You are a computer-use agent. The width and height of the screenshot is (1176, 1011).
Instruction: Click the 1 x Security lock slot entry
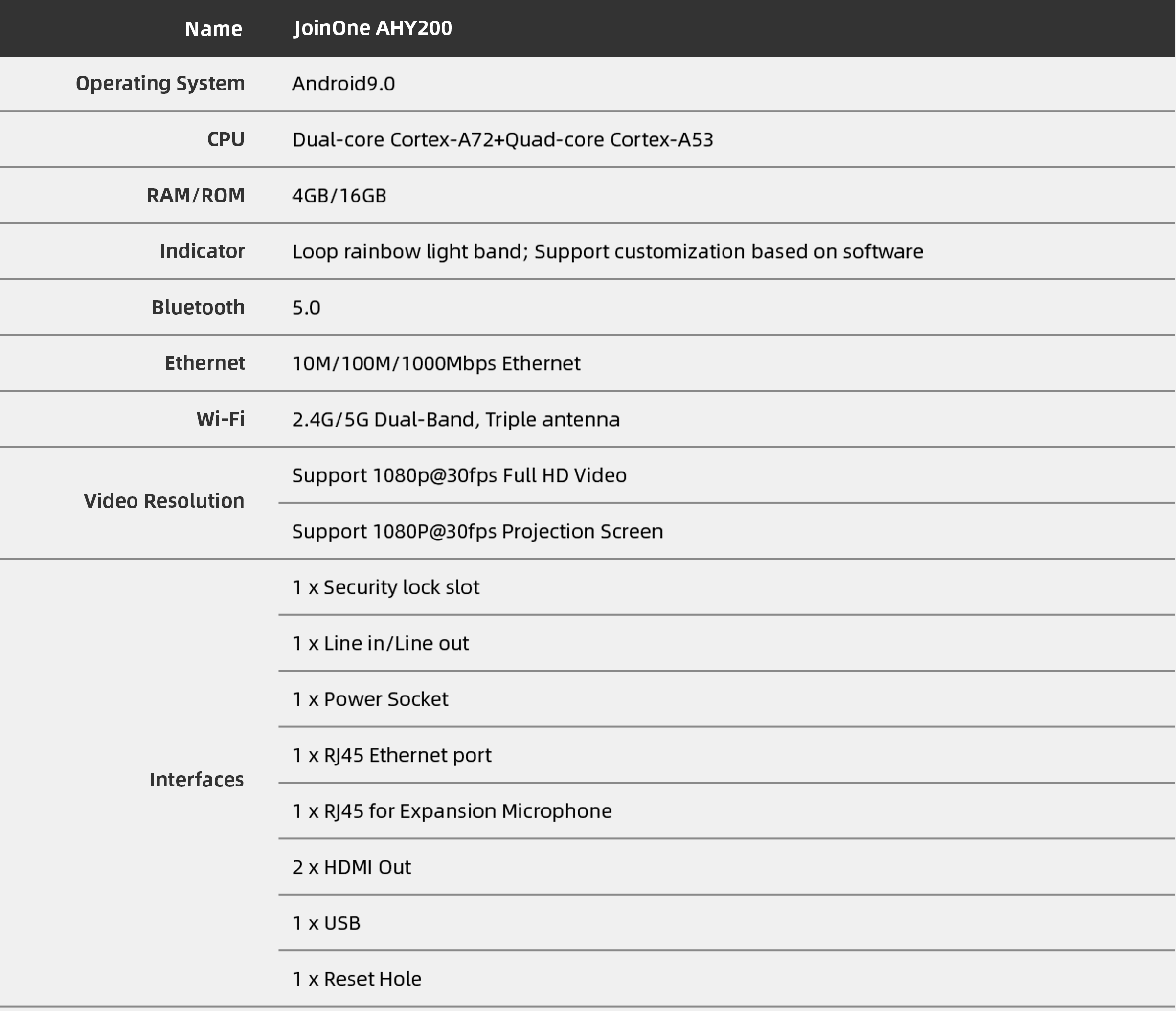[385, 587]
